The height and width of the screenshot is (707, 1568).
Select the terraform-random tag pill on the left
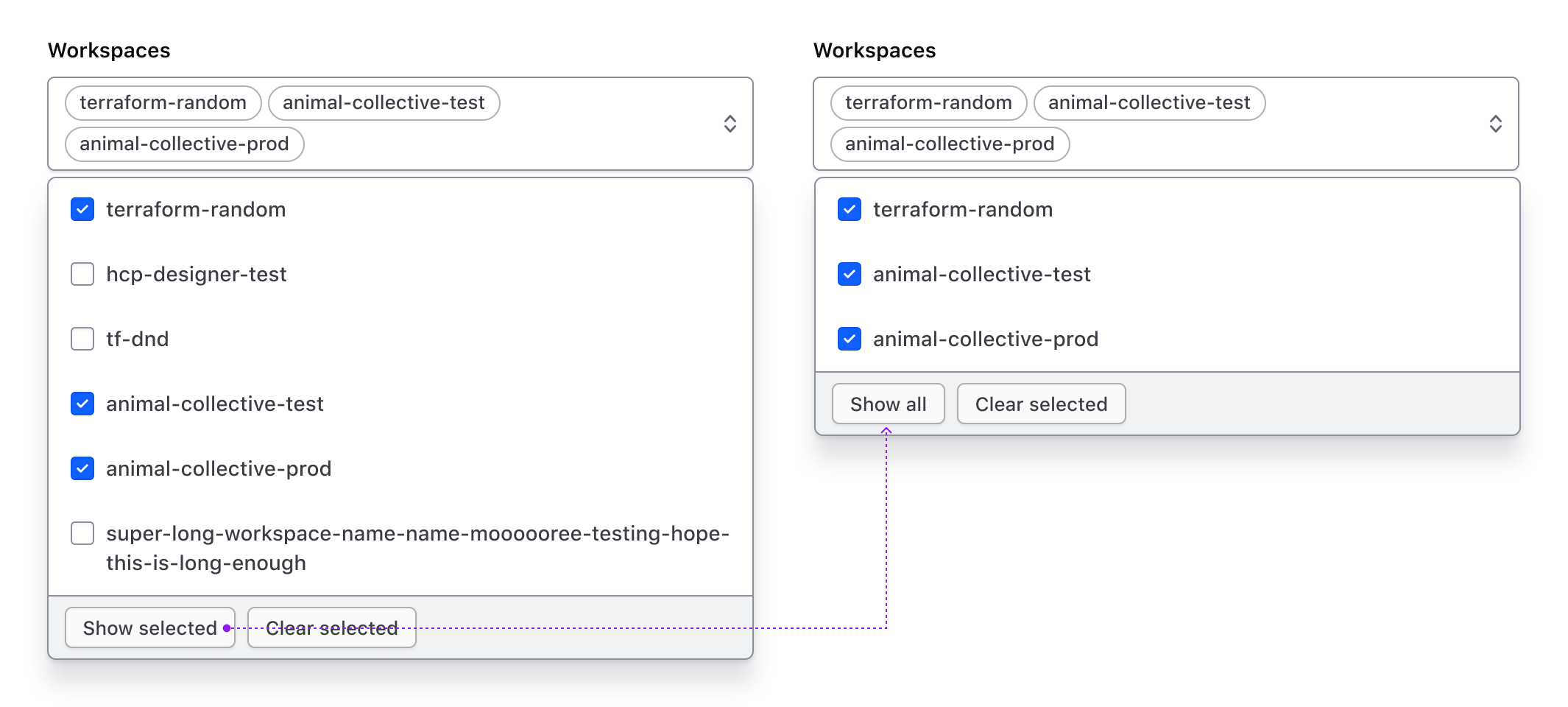[x=162, y=102]
